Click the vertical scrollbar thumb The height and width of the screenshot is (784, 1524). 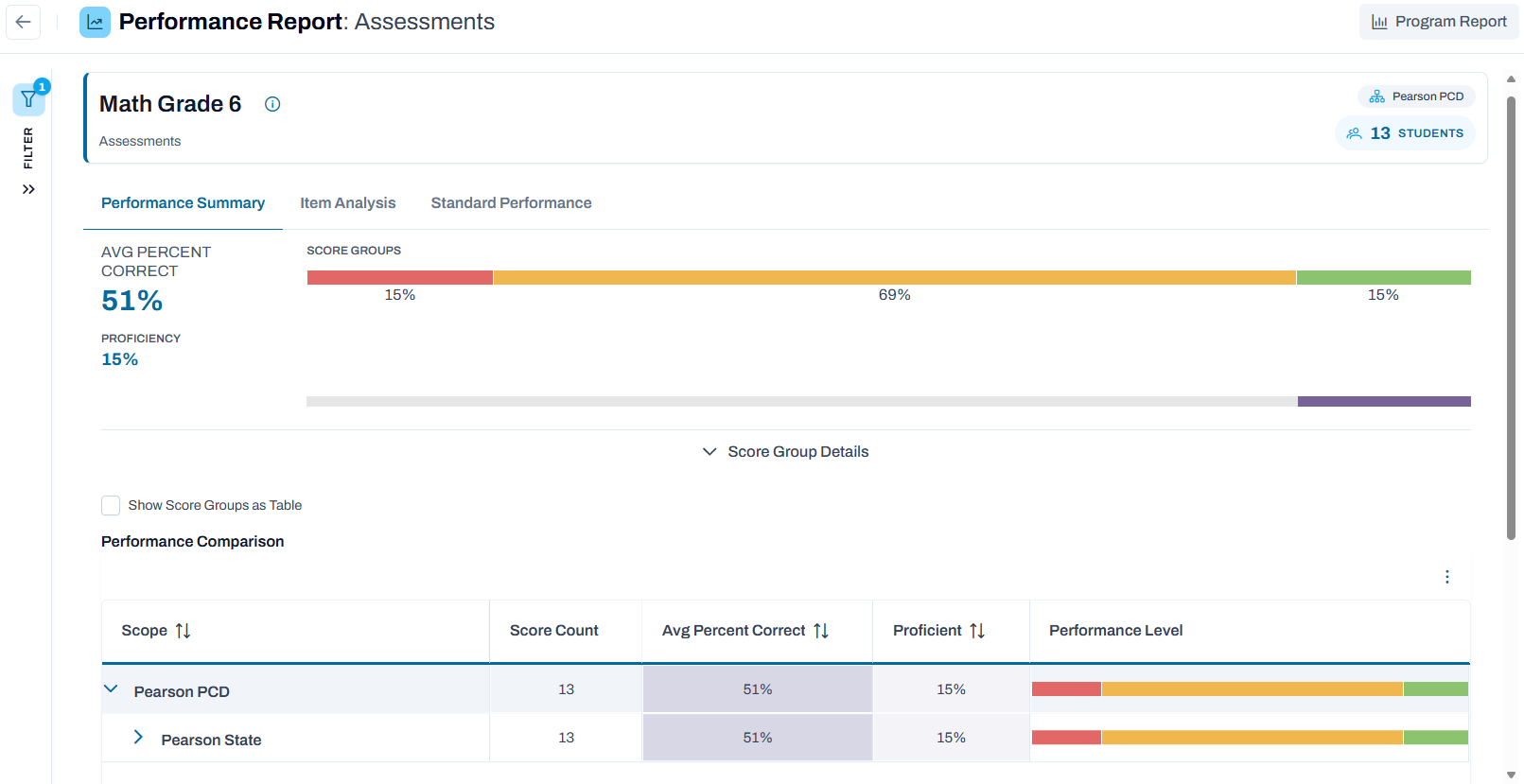[x=1511, y=318]
